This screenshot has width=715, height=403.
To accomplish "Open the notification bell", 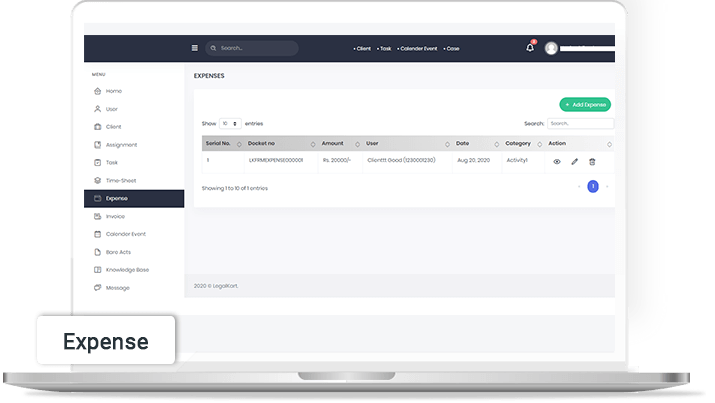I will pos(530,48).
